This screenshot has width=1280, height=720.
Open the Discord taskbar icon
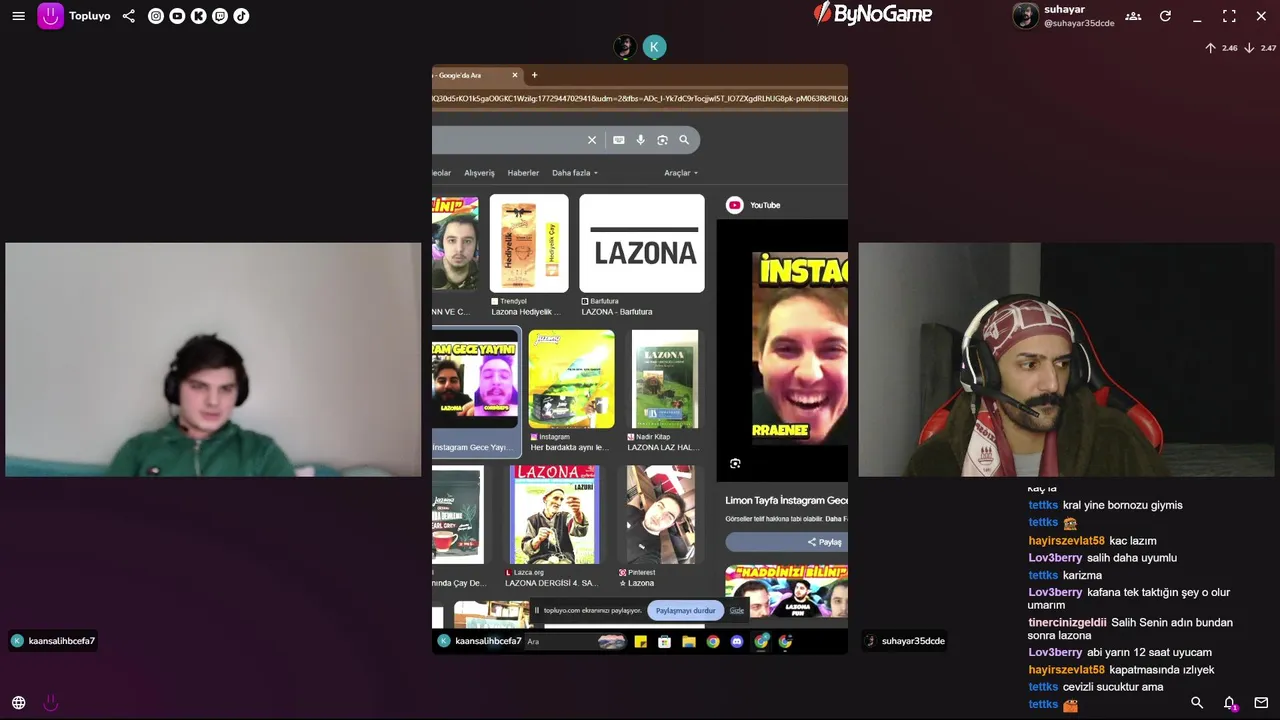pos(737,641)
